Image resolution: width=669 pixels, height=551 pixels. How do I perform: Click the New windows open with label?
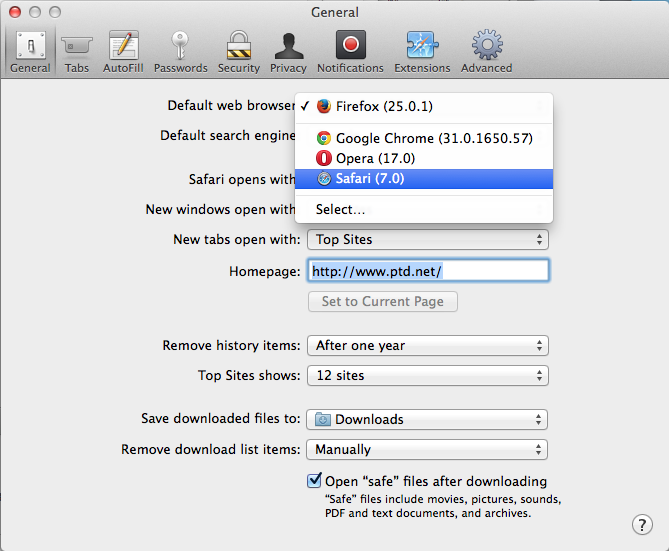220,210
